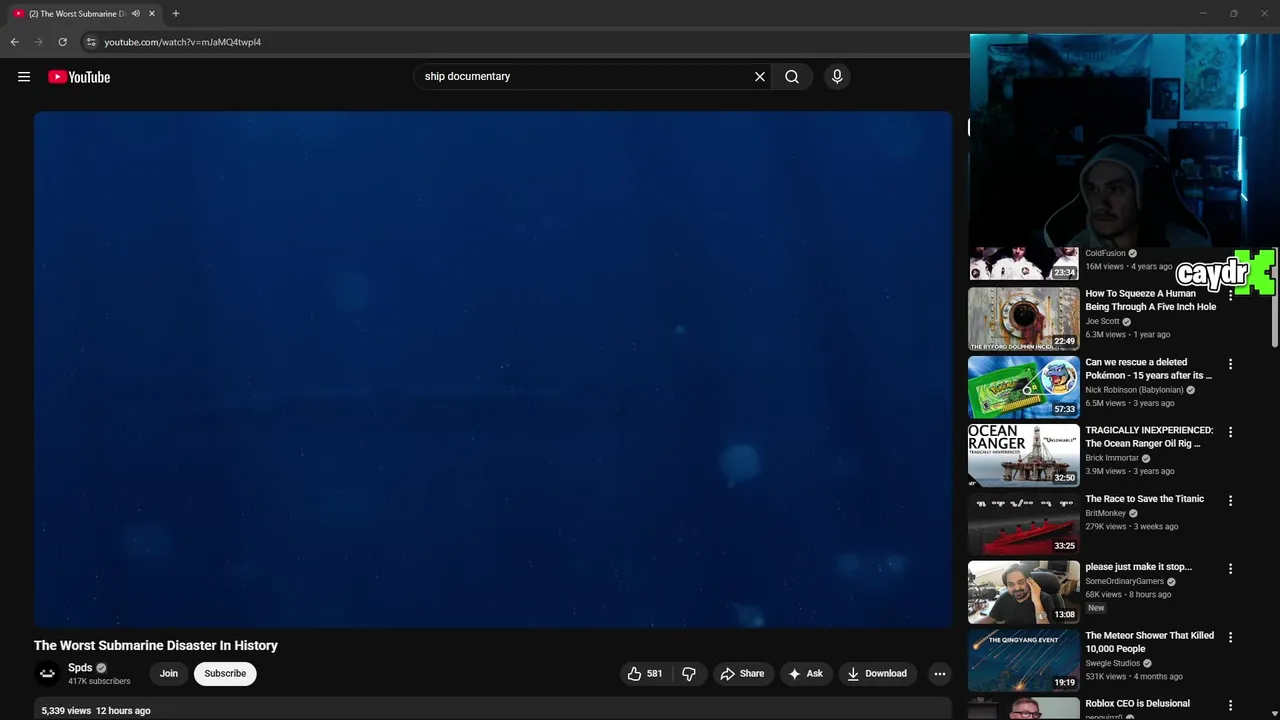Go forward with browser forward arrow
This screenshot has height=720, width=1280.
coord(38,42)
